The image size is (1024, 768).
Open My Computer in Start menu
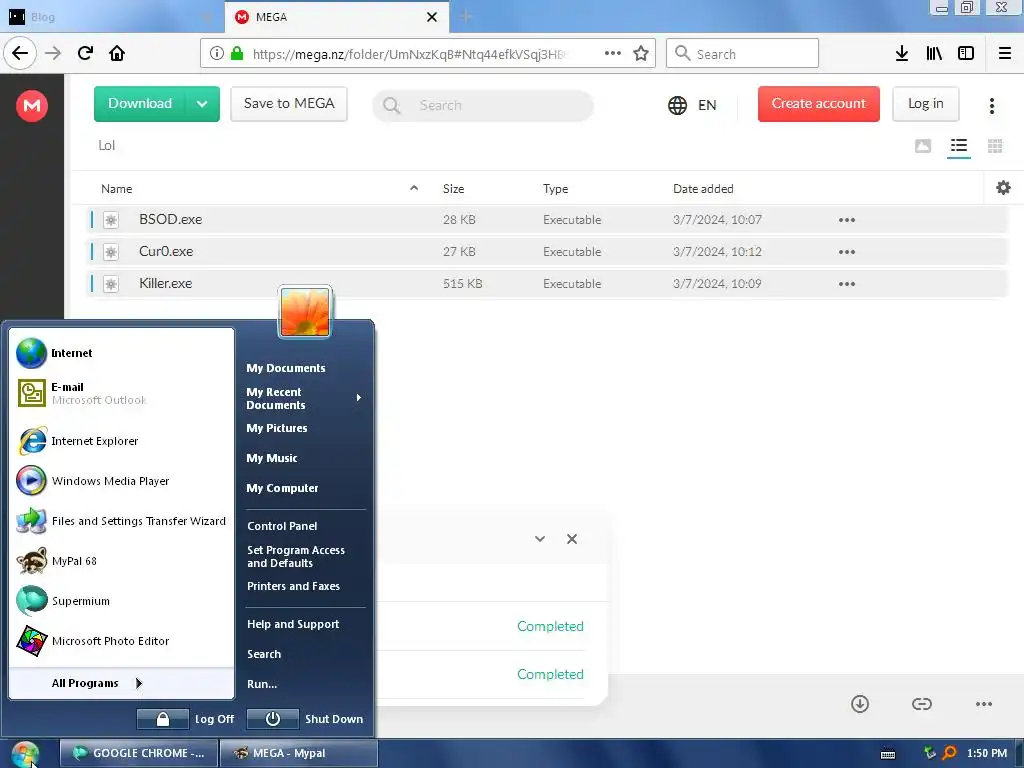point(282,488)
